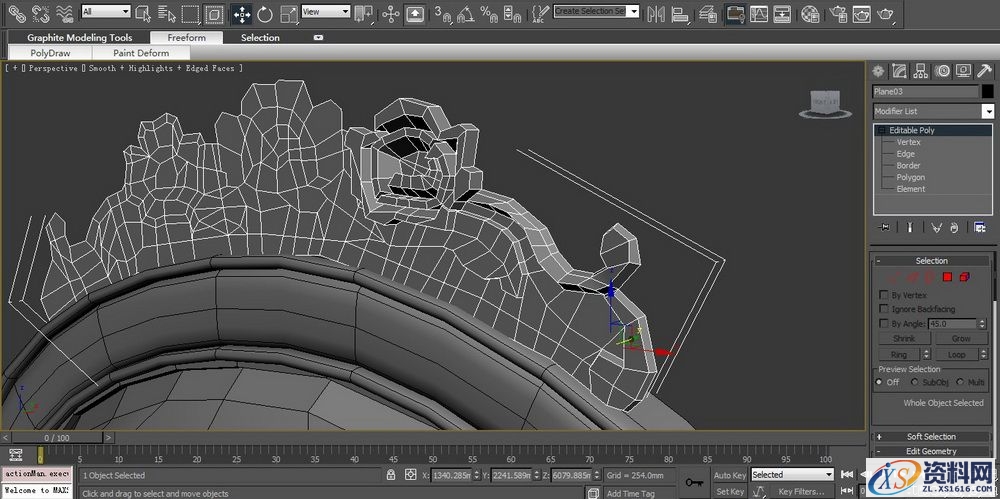This screenshot has width=1000, height=499.
Task: Click the object color swatch beside Plane03
Action: tap(987, 91)
